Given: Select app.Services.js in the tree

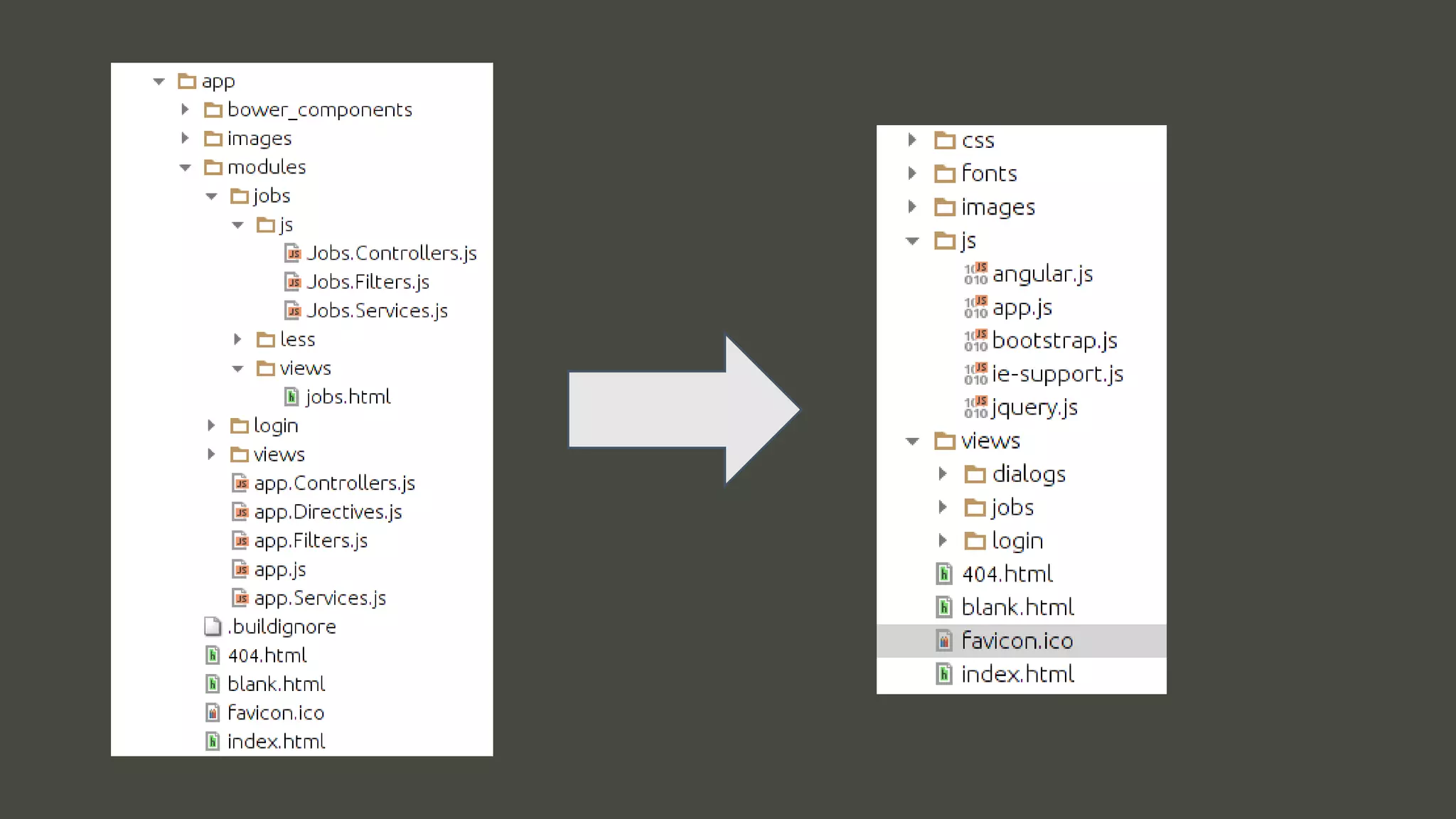Looking at the screenshot, I should 320,599.
